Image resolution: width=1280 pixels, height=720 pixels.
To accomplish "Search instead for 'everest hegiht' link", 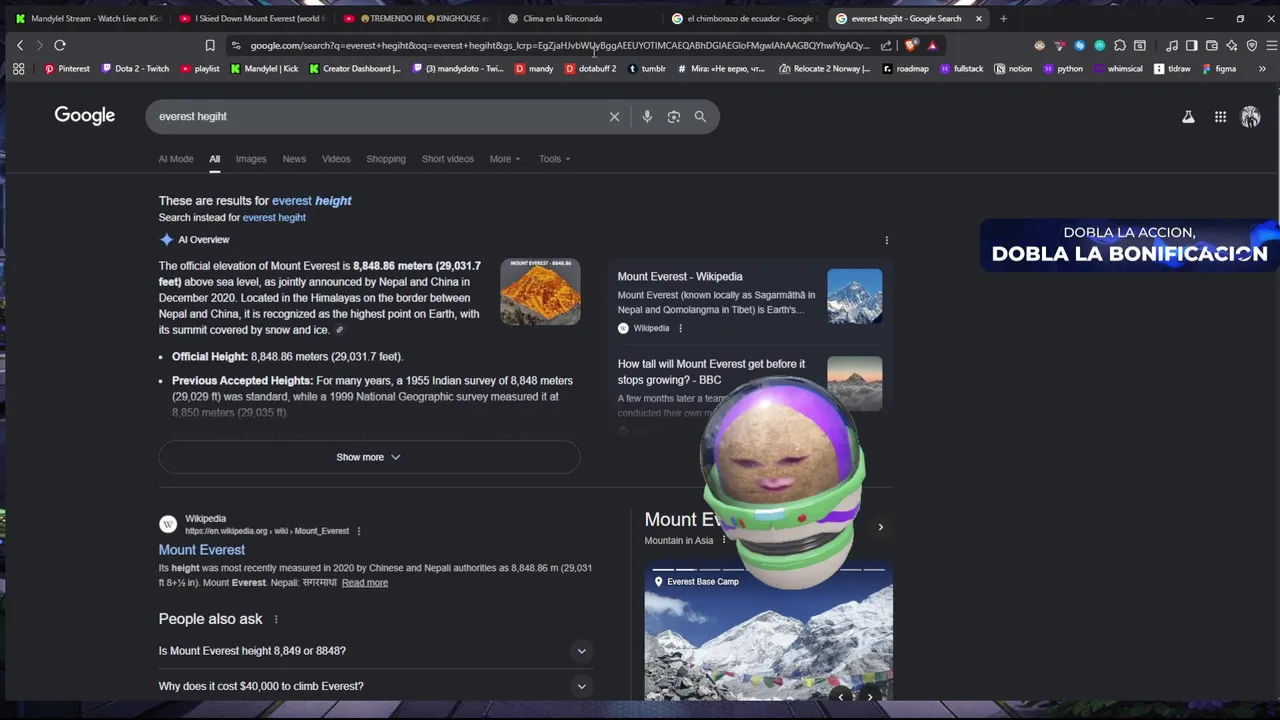I will 274,218.
